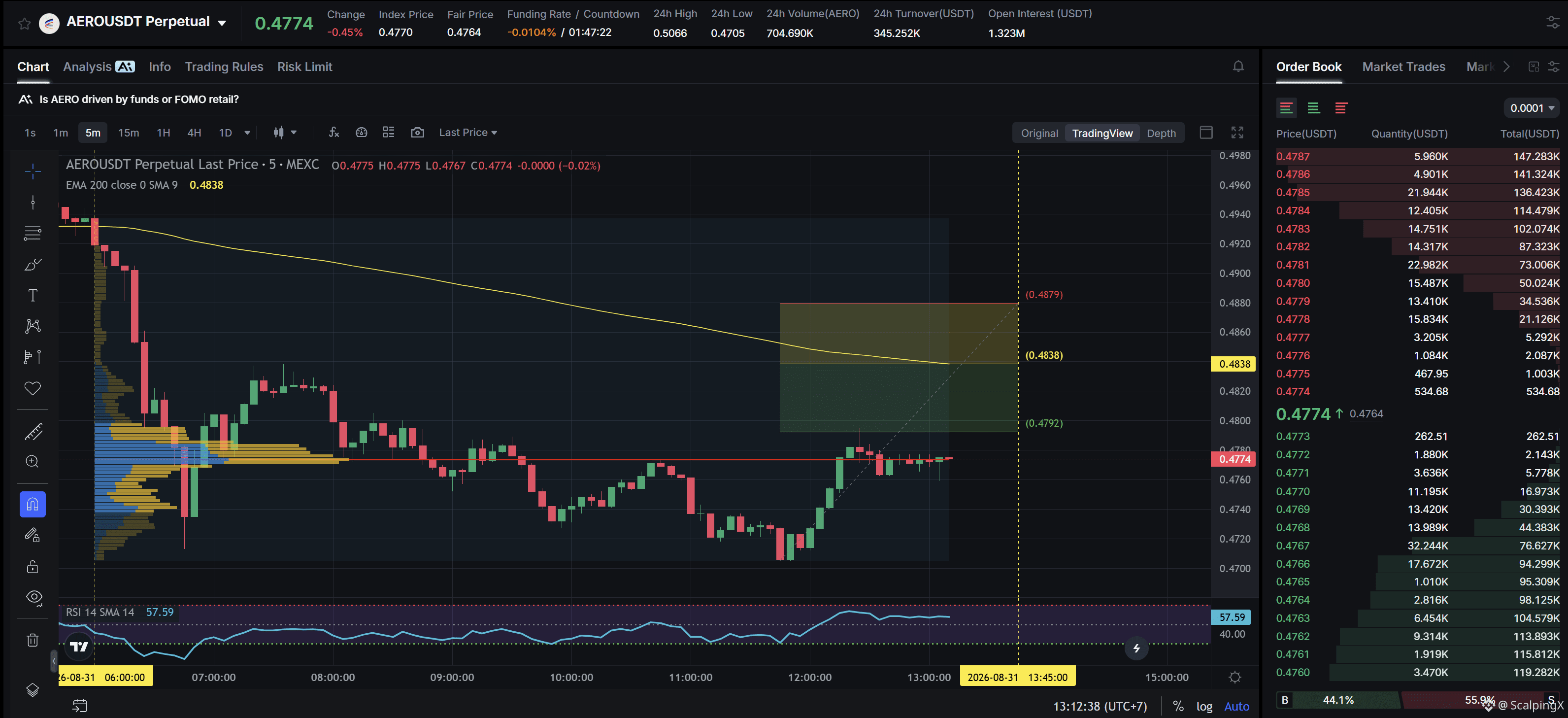The width and height of the screenshot is (1568, 718).
Task: Select the 1m timeframe
Action: coord(60,133)
